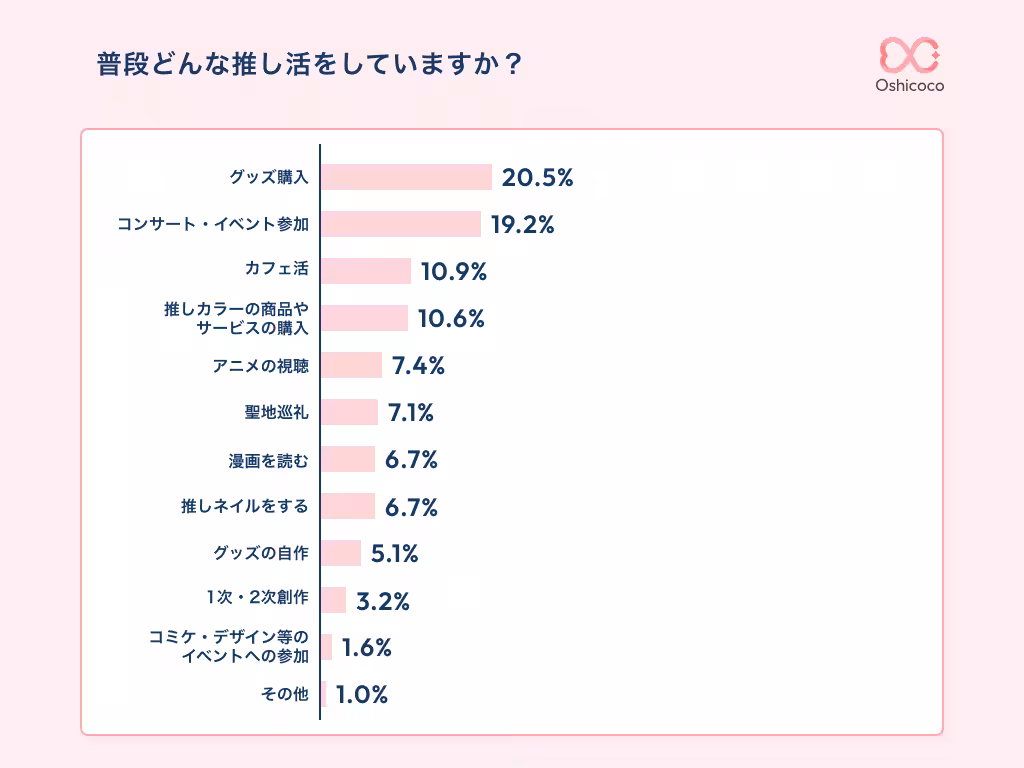Select the コンサート・イベント参加 category label
The width and height of the screenshot is (1024, 768).
[212, 225]
